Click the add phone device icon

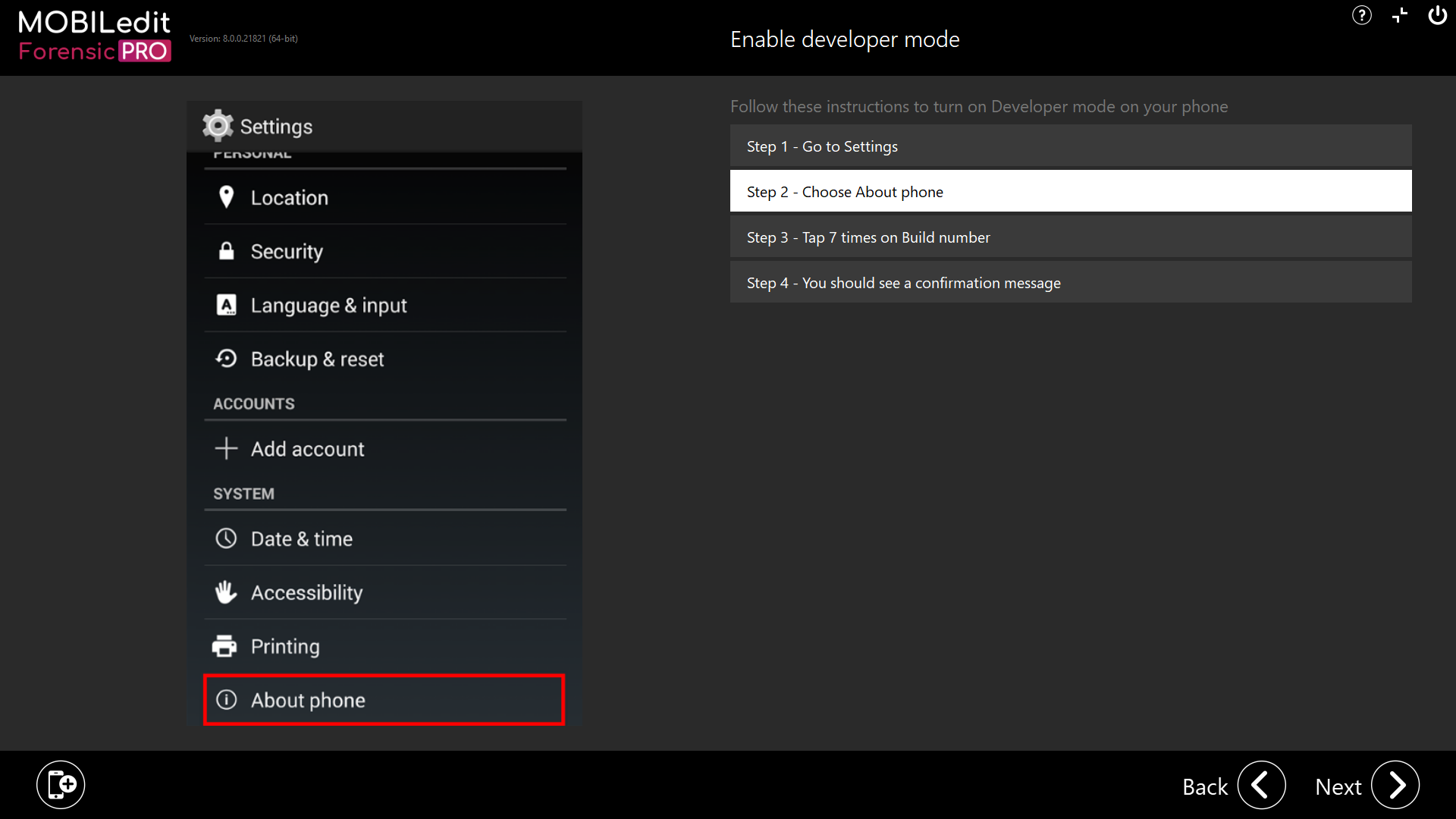click(61, 785)
